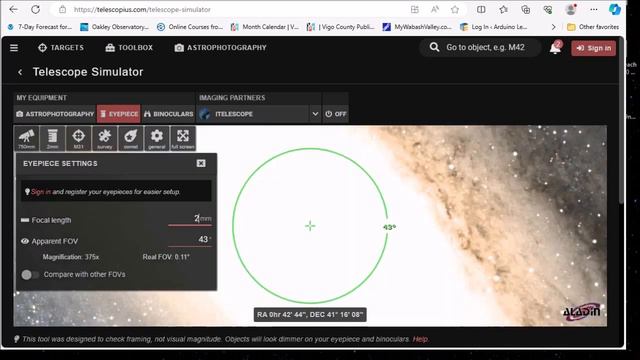Open the browser favorites list icon
640x360 pixels.
click(x=503, y=9)
